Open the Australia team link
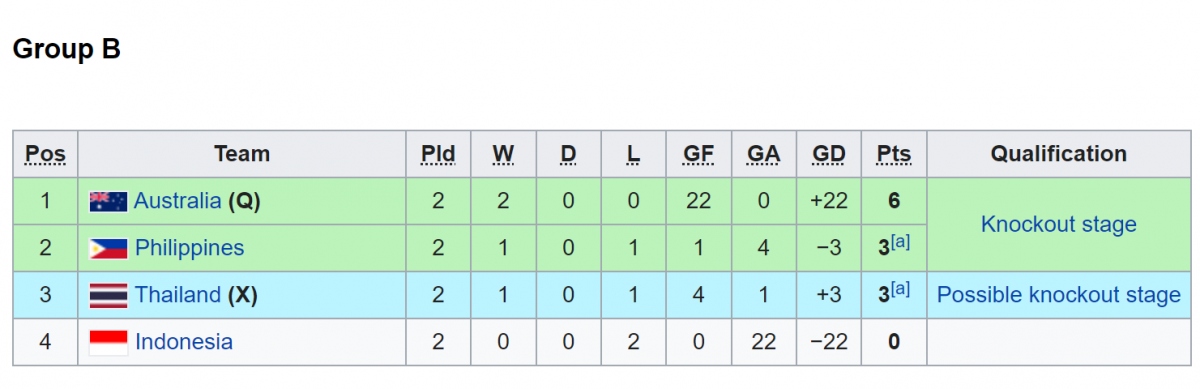Image resolution: width=1200 pixels, height=389 pixels. click(x=177, y=201)
